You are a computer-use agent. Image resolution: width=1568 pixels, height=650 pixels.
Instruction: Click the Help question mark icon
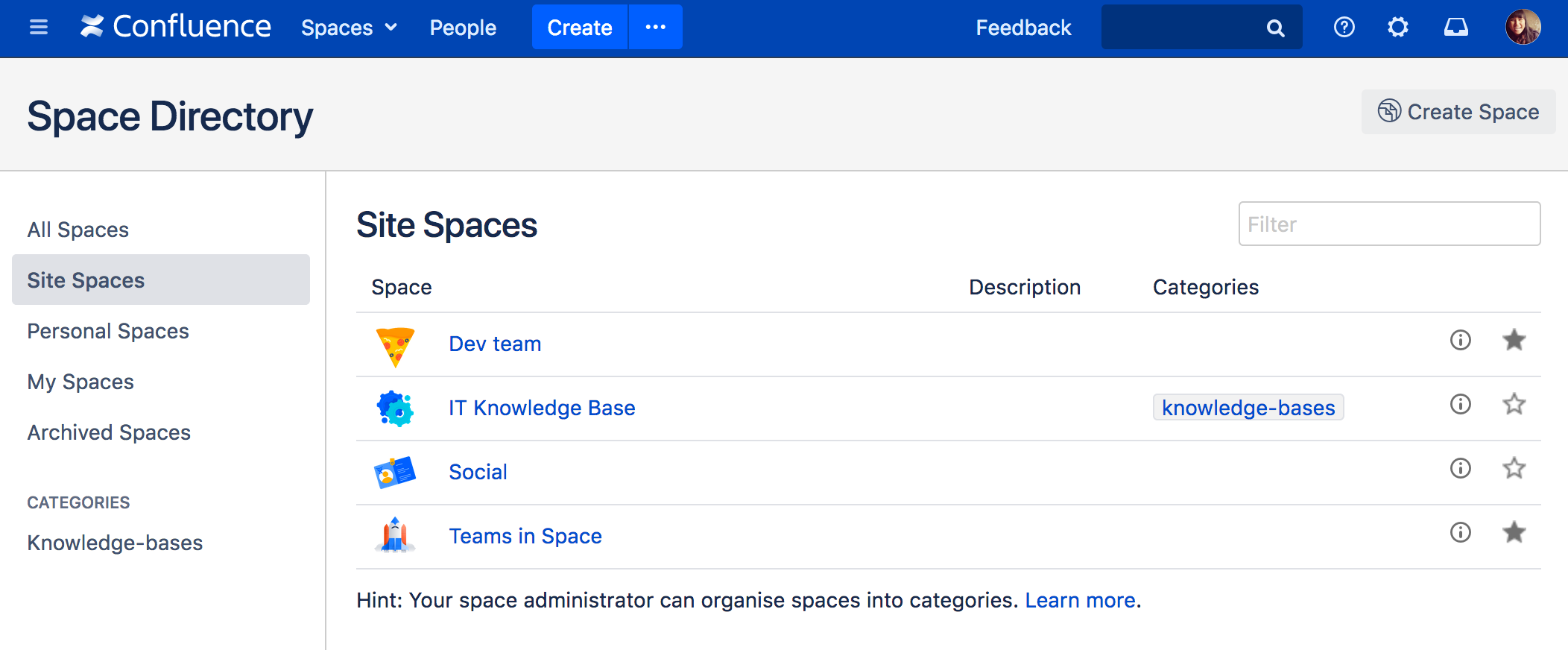click(x=1344, y=28)
